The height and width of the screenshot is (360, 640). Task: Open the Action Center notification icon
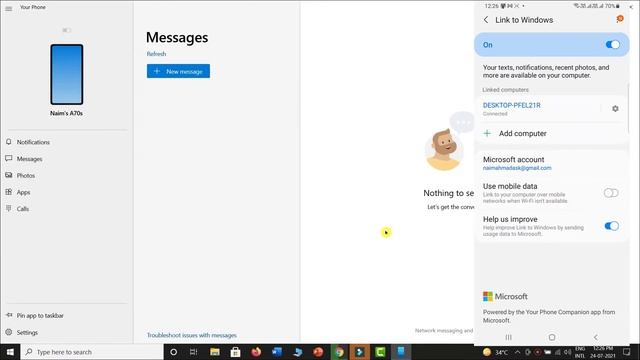tap(627, 352)
